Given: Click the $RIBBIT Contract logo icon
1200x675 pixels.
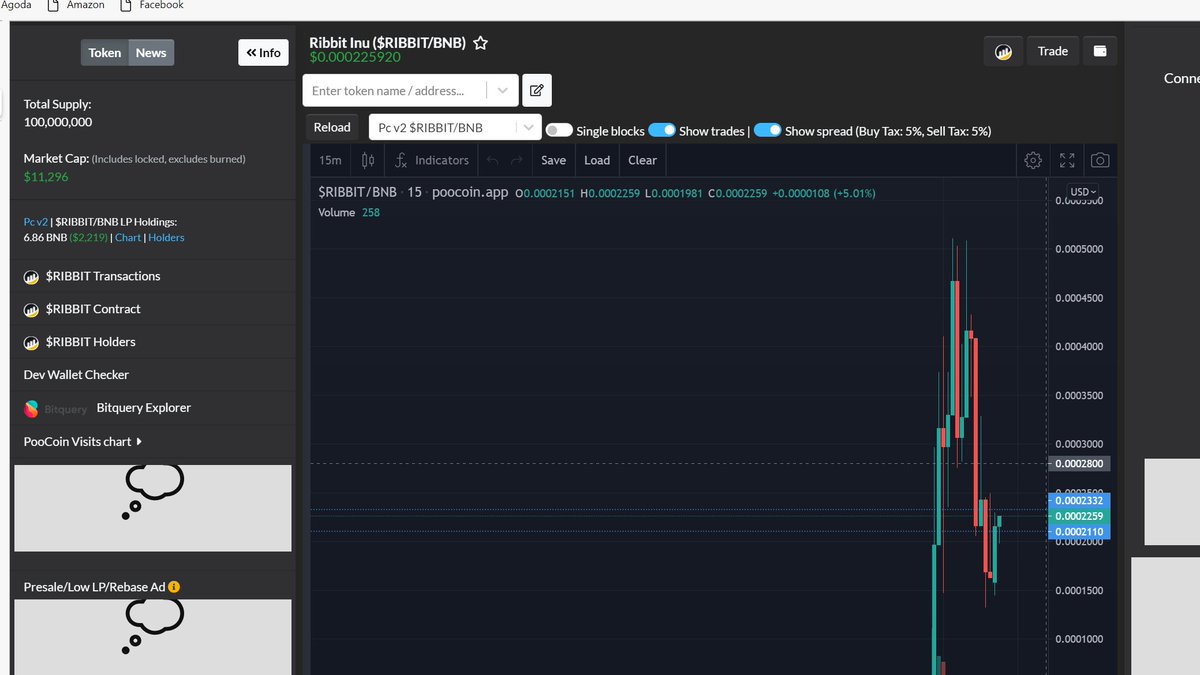Looking at the screenshot, I should tap(31, 309).
